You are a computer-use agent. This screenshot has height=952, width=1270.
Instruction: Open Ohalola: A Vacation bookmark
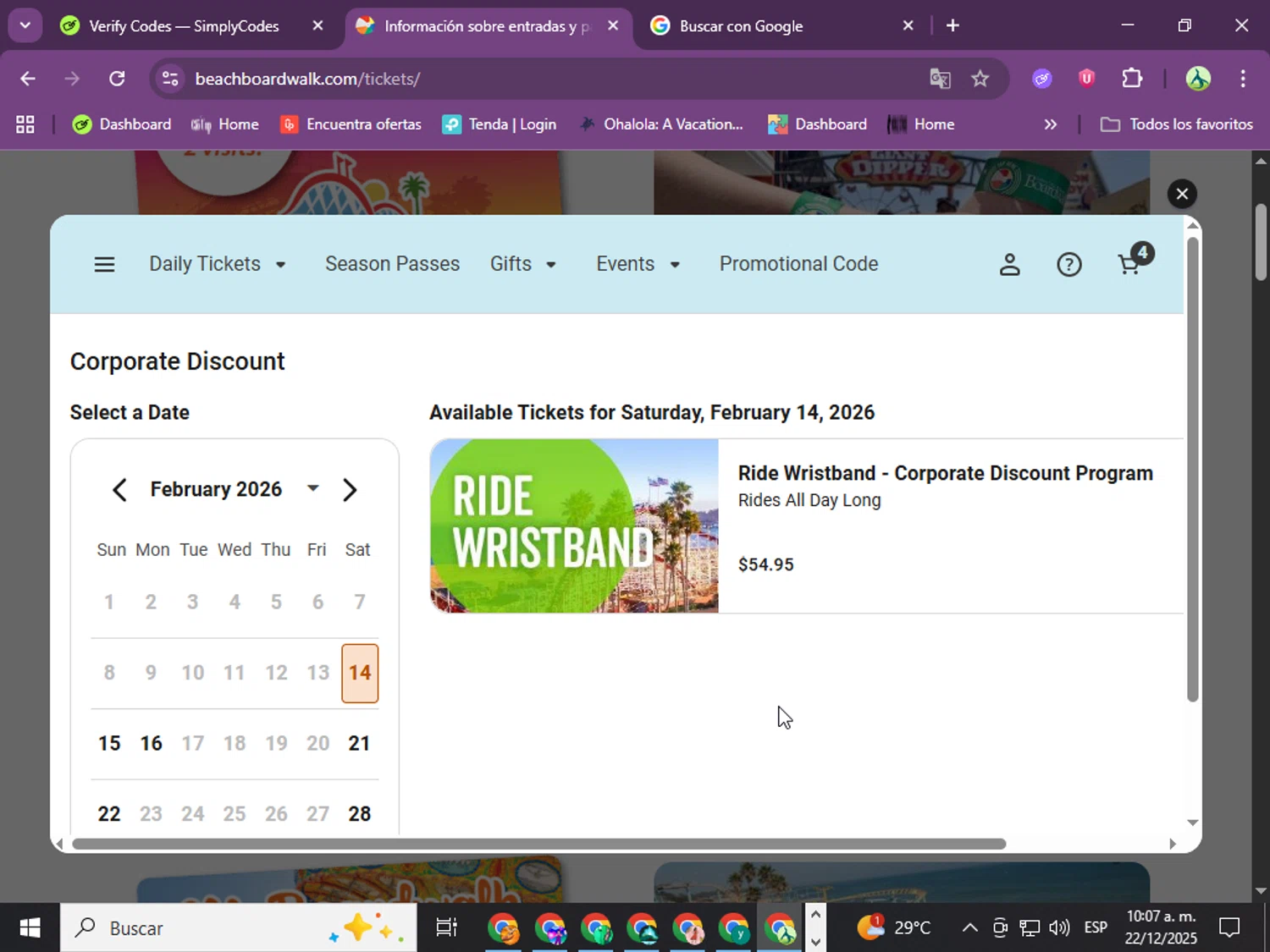660,124
